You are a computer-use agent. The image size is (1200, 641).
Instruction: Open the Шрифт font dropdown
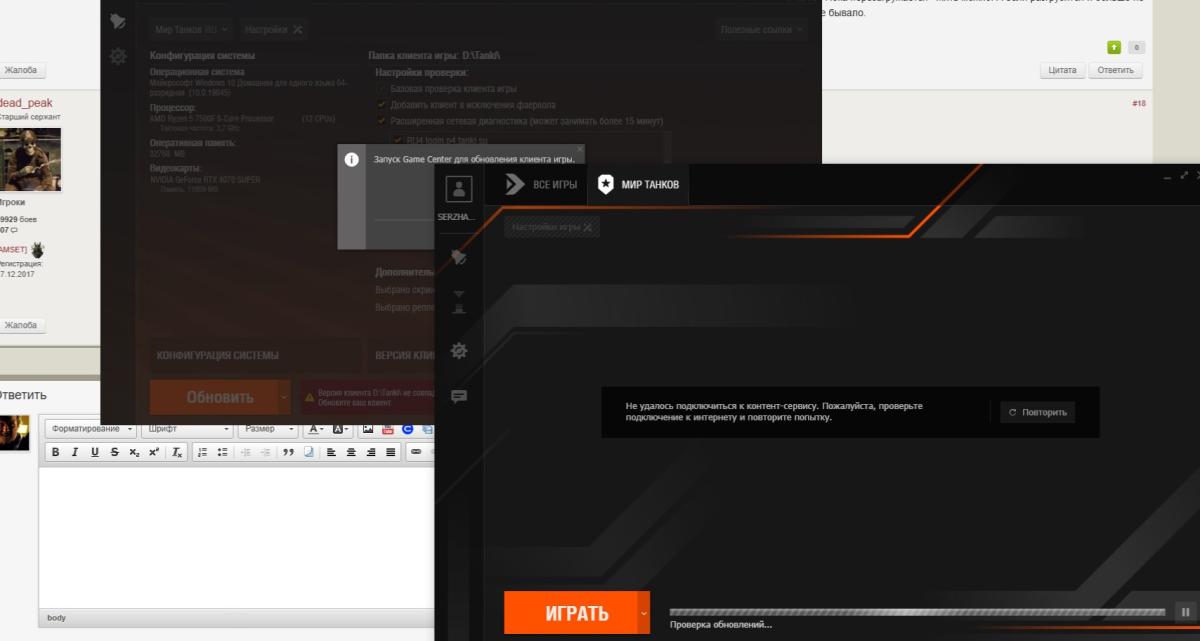187,429
